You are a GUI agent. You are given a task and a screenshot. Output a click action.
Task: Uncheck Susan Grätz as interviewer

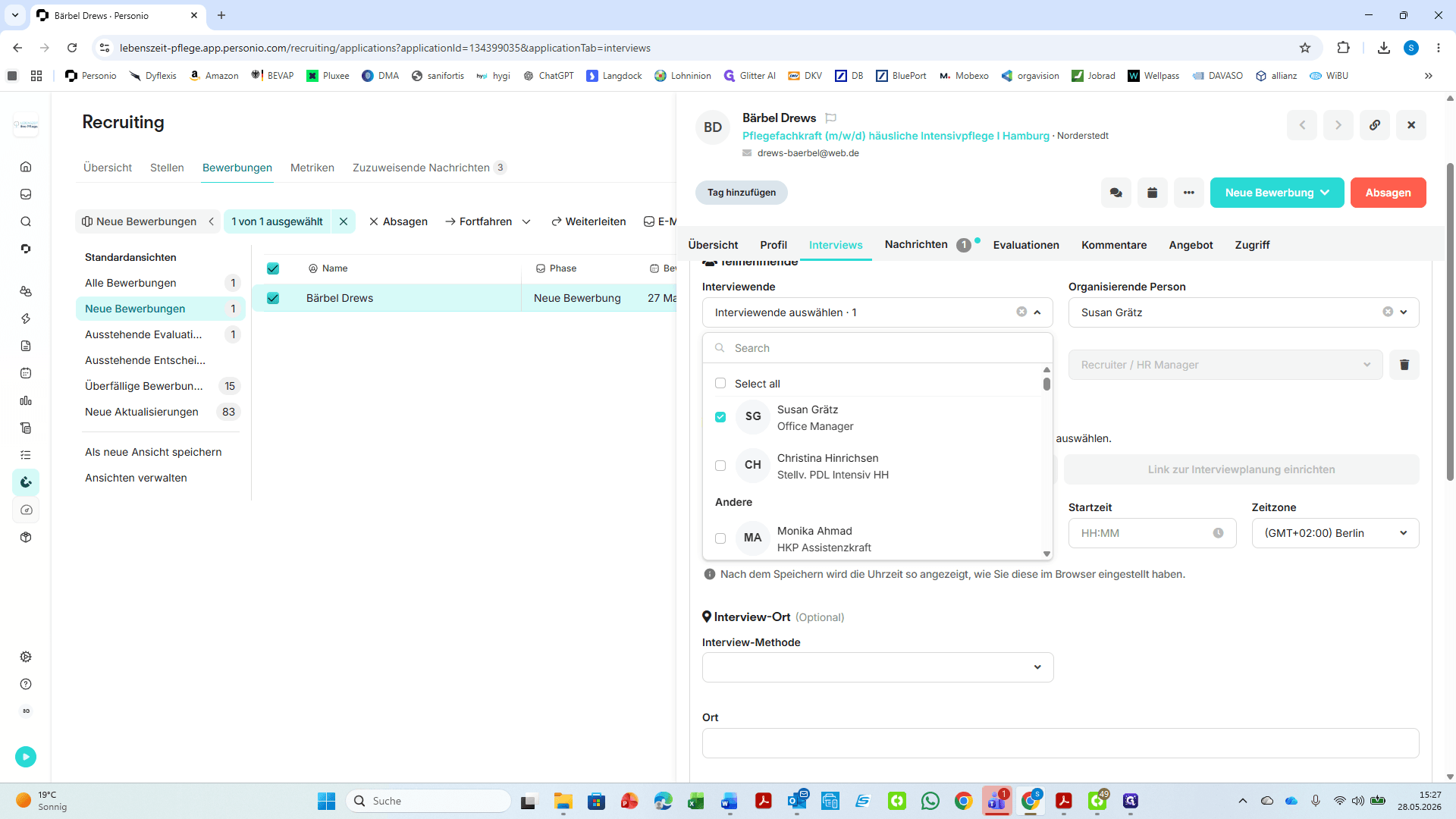tap(720, 417)
